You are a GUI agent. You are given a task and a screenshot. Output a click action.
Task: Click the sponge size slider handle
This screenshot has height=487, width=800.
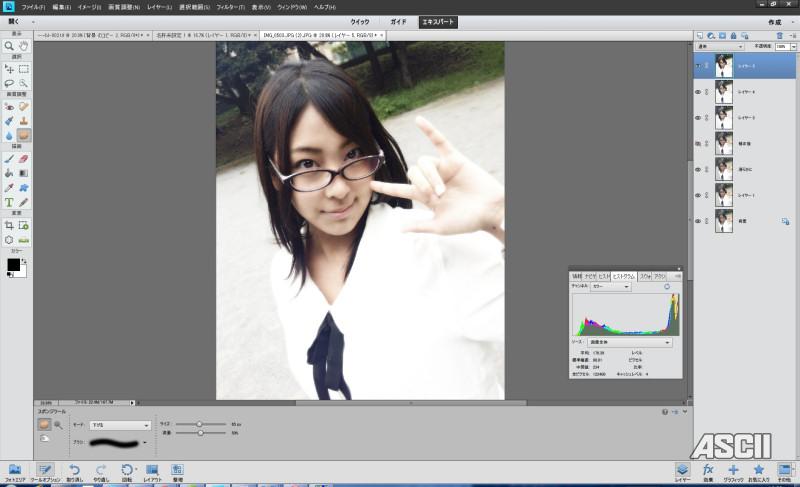click(x=199, y=424)
